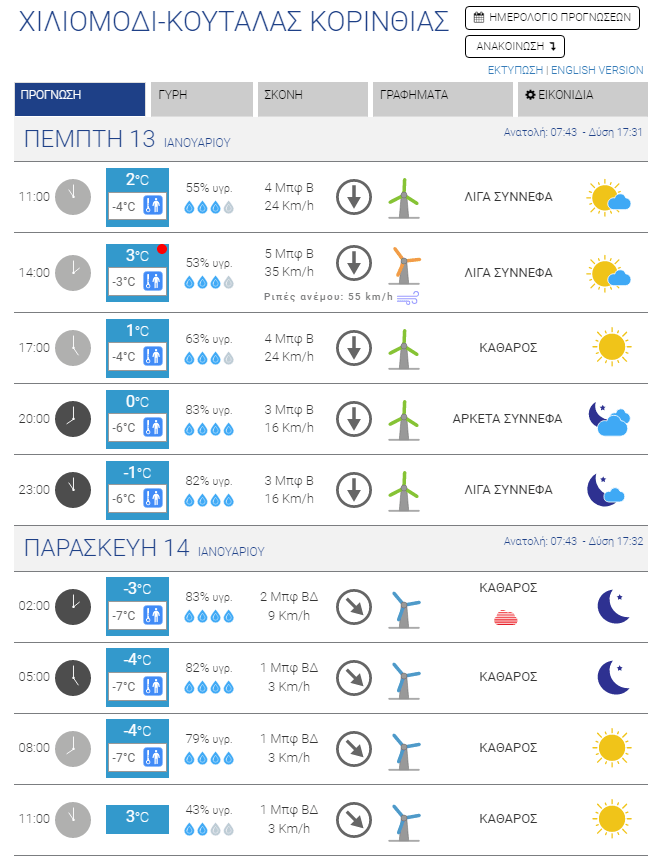Click the north wind direction arrow at 11:00 Thursday
This screenshot has width=653, height=856.
click(353, 197)
